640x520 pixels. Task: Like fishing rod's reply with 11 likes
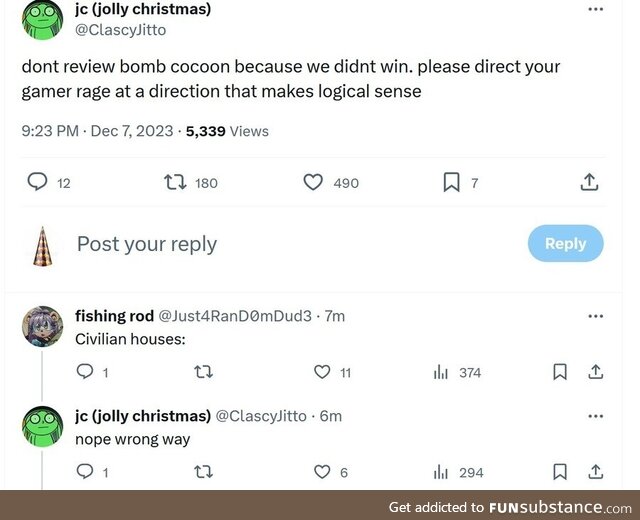click(322, 372)
